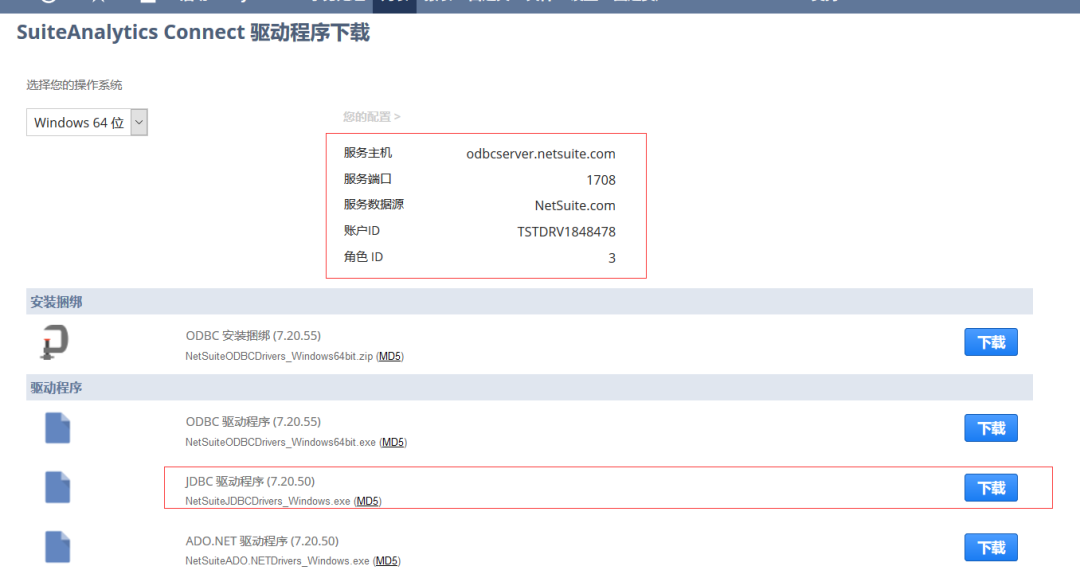Viewport: 1080px width, 574px height.
Task: Click the 选择您的操作系统 label
Action: click(x=74, y=85)
